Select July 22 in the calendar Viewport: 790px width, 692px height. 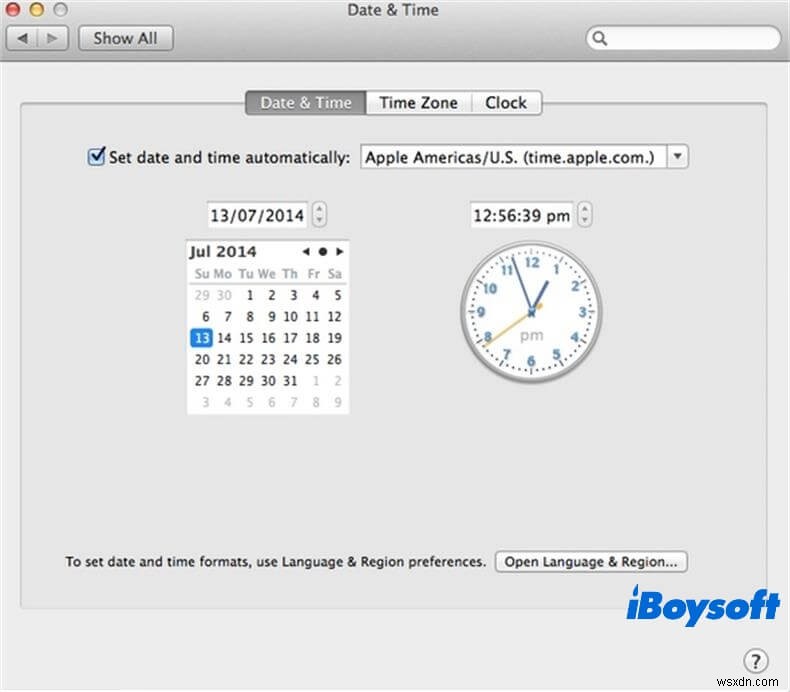tap(246, 359)
